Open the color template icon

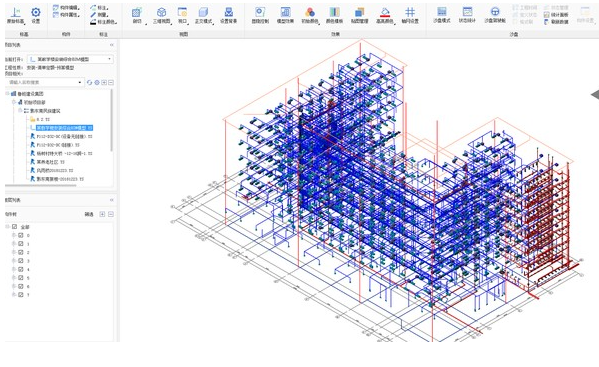[x=334, y=12]
